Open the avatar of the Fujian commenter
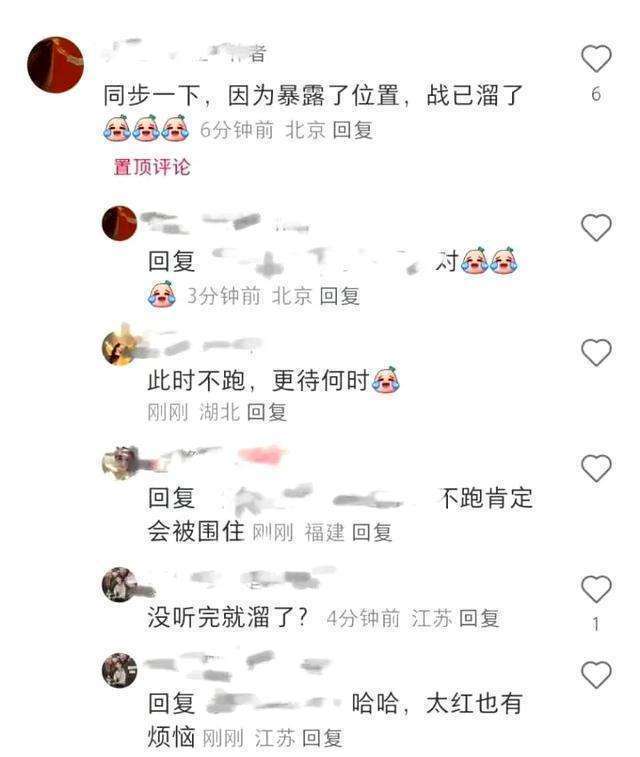The image size is (640, 757). pyautogui.click(x=119, y=463)
